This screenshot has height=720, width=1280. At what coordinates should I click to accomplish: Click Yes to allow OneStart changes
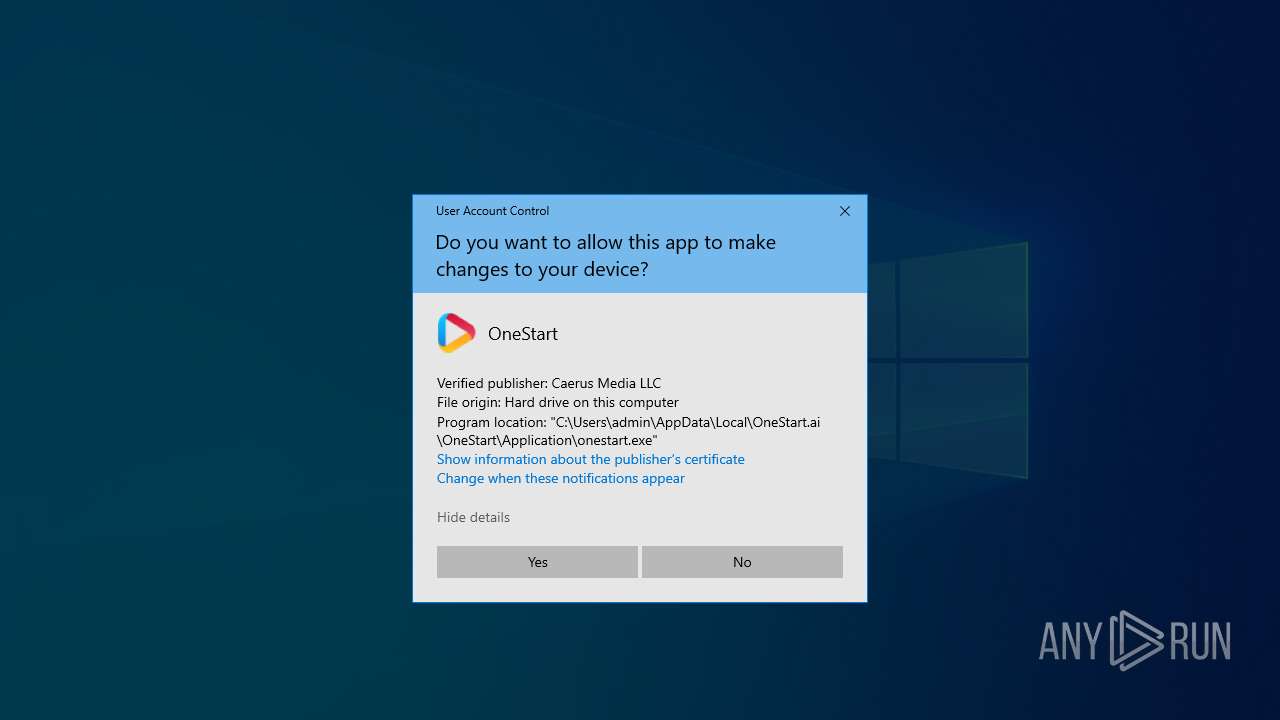[537, 562]
